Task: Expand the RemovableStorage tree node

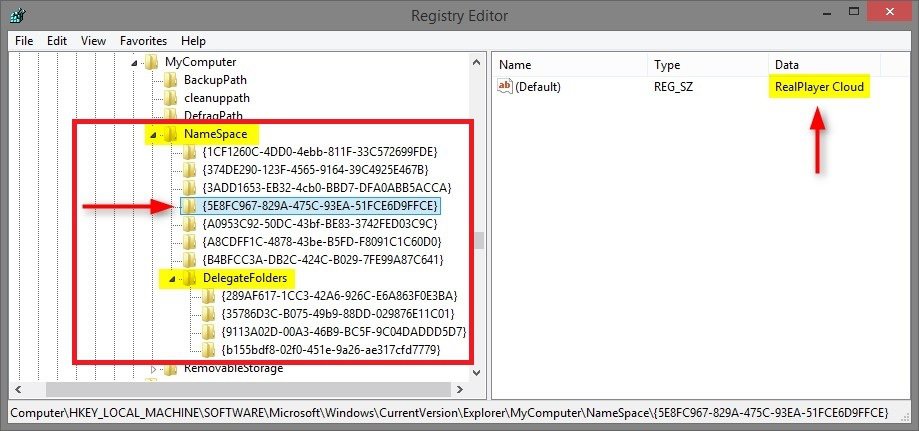Action: [x=153, y=368]
